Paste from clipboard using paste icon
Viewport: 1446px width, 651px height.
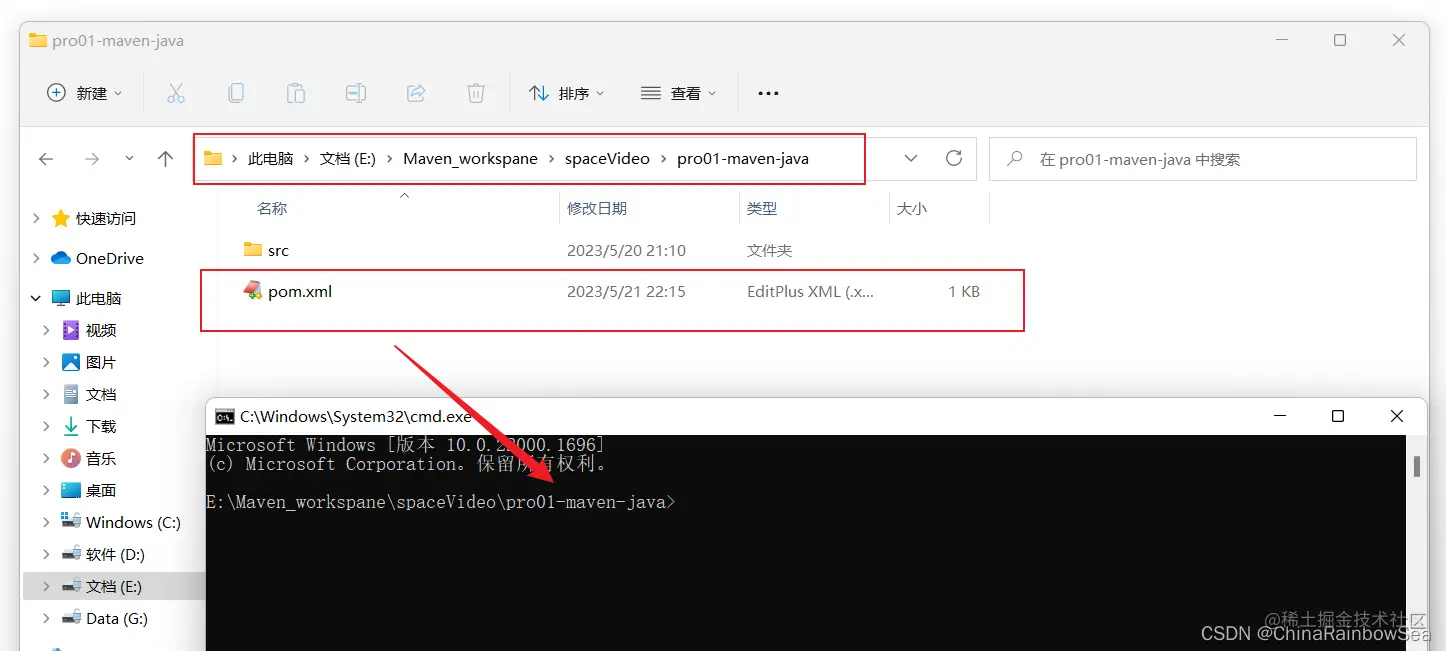(x=296, y=92)
